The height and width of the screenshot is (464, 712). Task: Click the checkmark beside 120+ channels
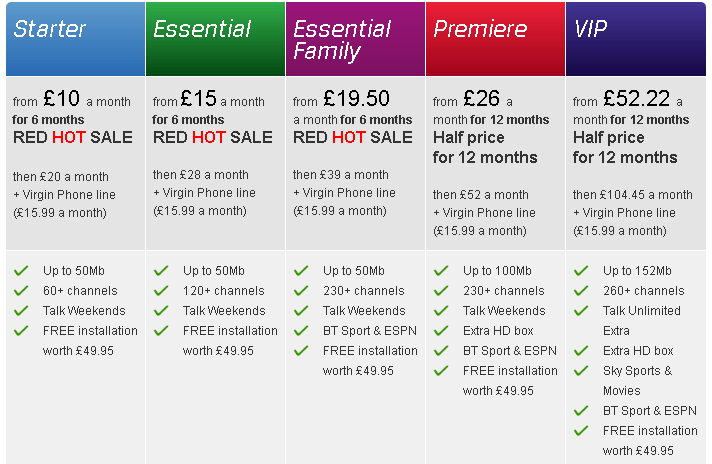(161, 291)
